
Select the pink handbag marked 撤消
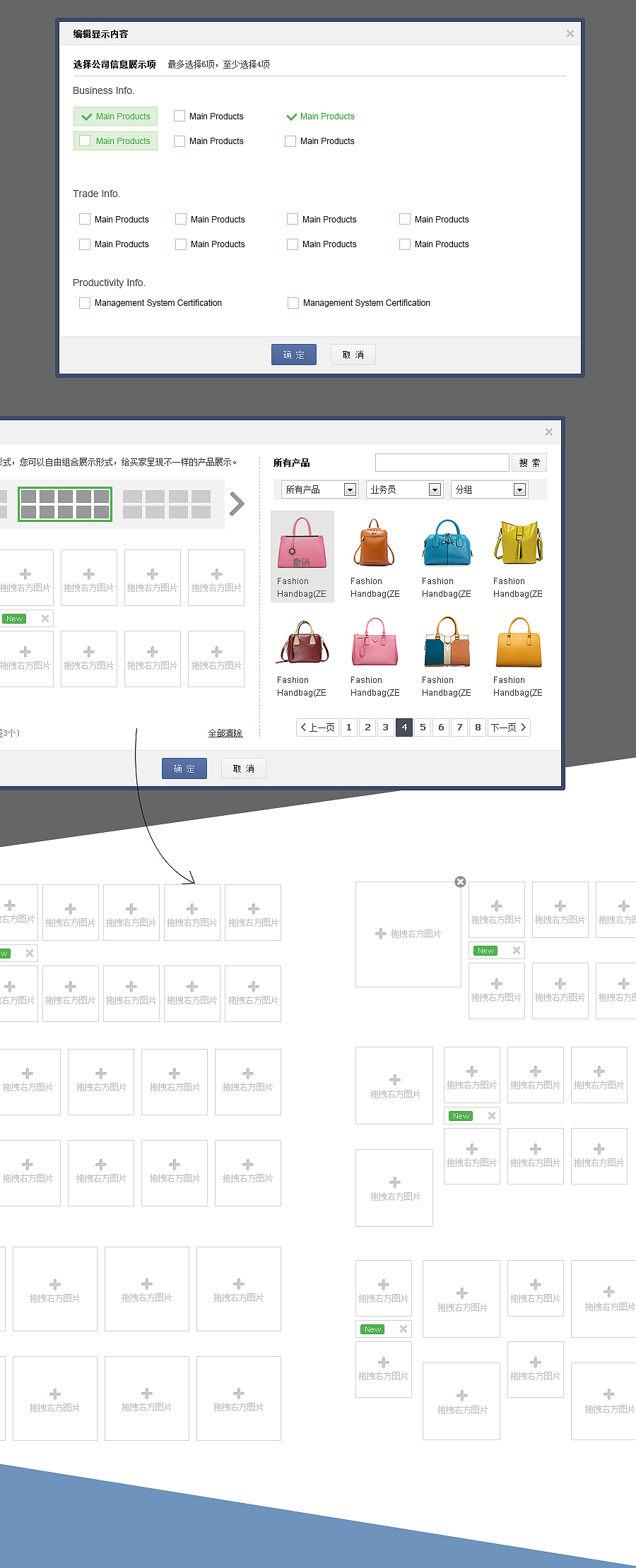pyautogui.click(x=302, y=557)
